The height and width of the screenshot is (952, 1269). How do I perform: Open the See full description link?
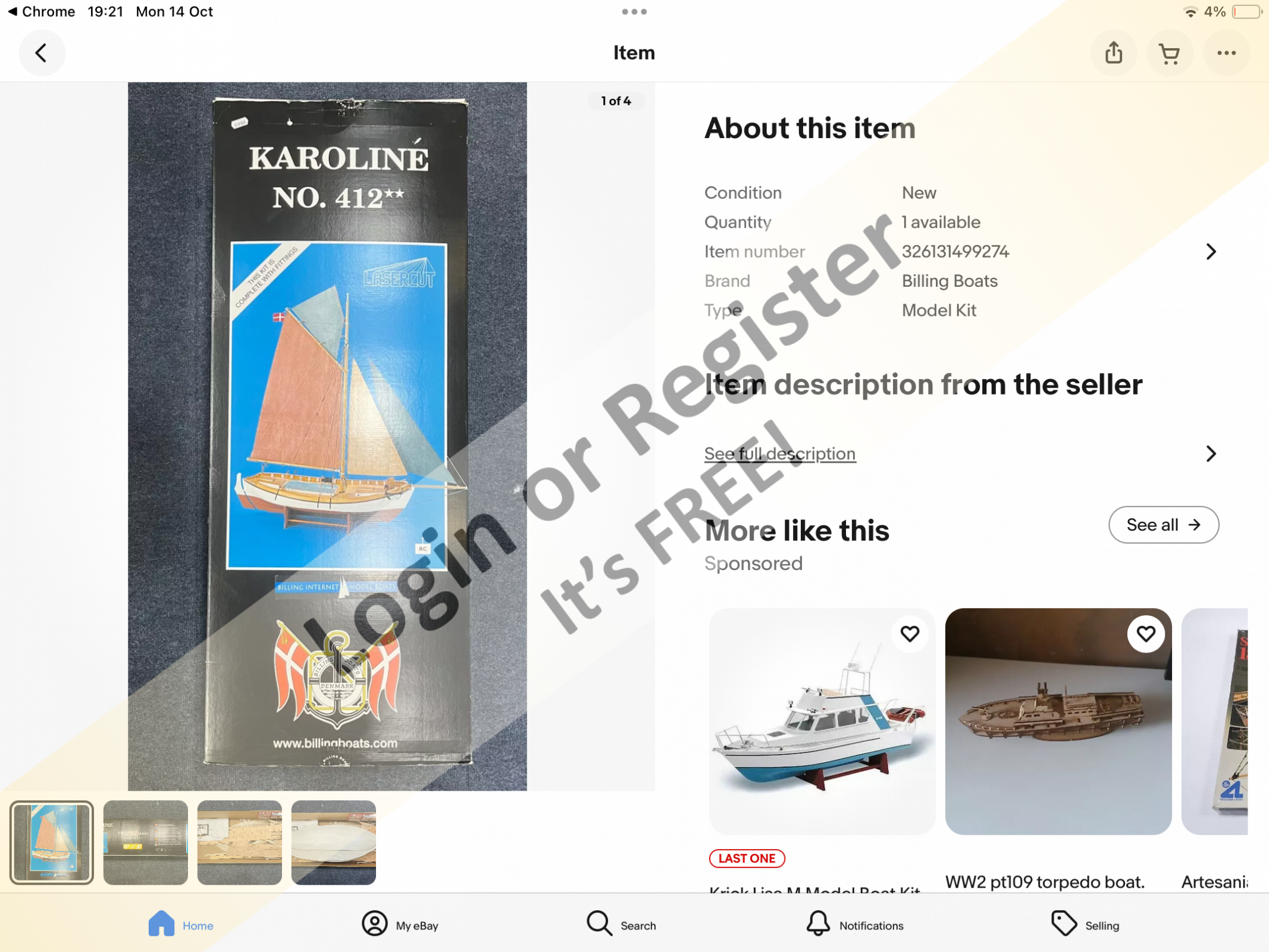[x=780, y=454]
